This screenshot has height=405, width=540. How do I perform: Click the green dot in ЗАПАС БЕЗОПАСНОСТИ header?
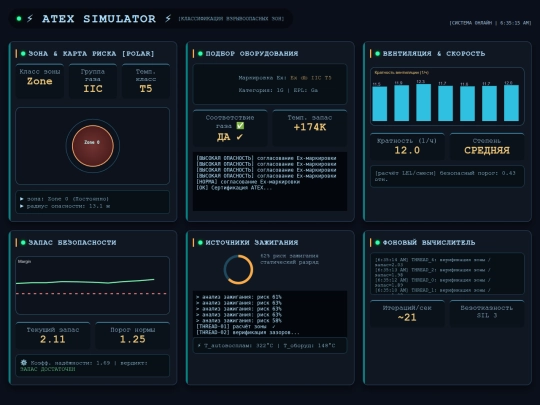tap(23, 242)
